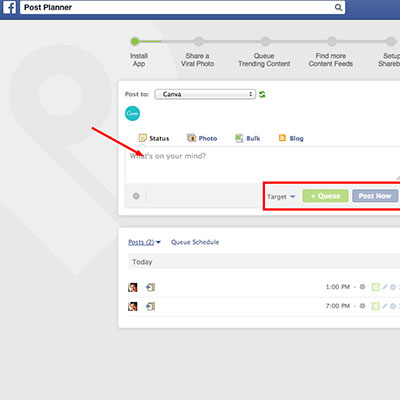
Task: Click the Canva page avatar
Action: 132,113
